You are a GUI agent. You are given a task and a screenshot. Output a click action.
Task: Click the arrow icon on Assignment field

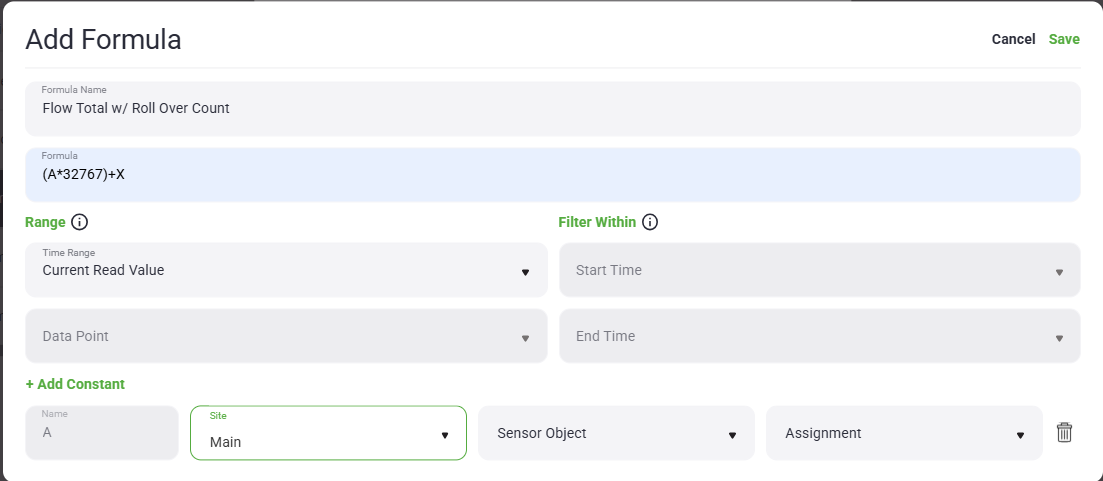tap(1020, 435)
